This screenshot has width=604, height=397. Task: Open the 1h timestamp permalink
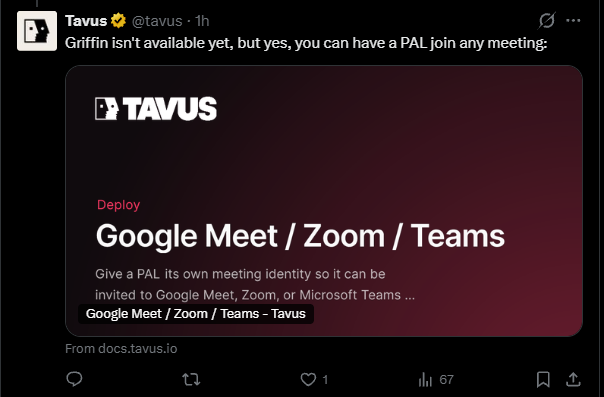(202, 21)
